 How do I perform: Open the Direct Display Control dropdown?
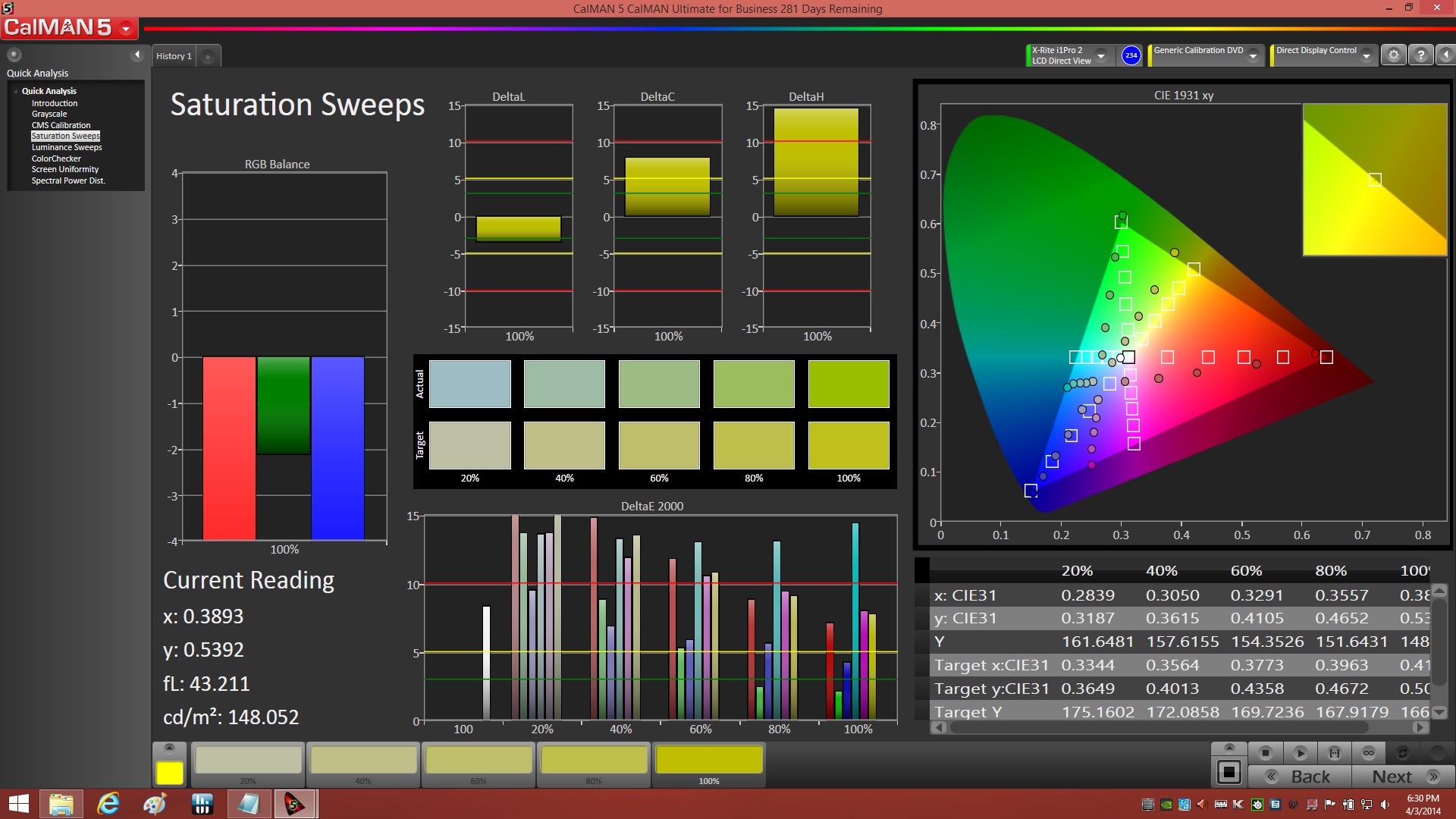1366,56
